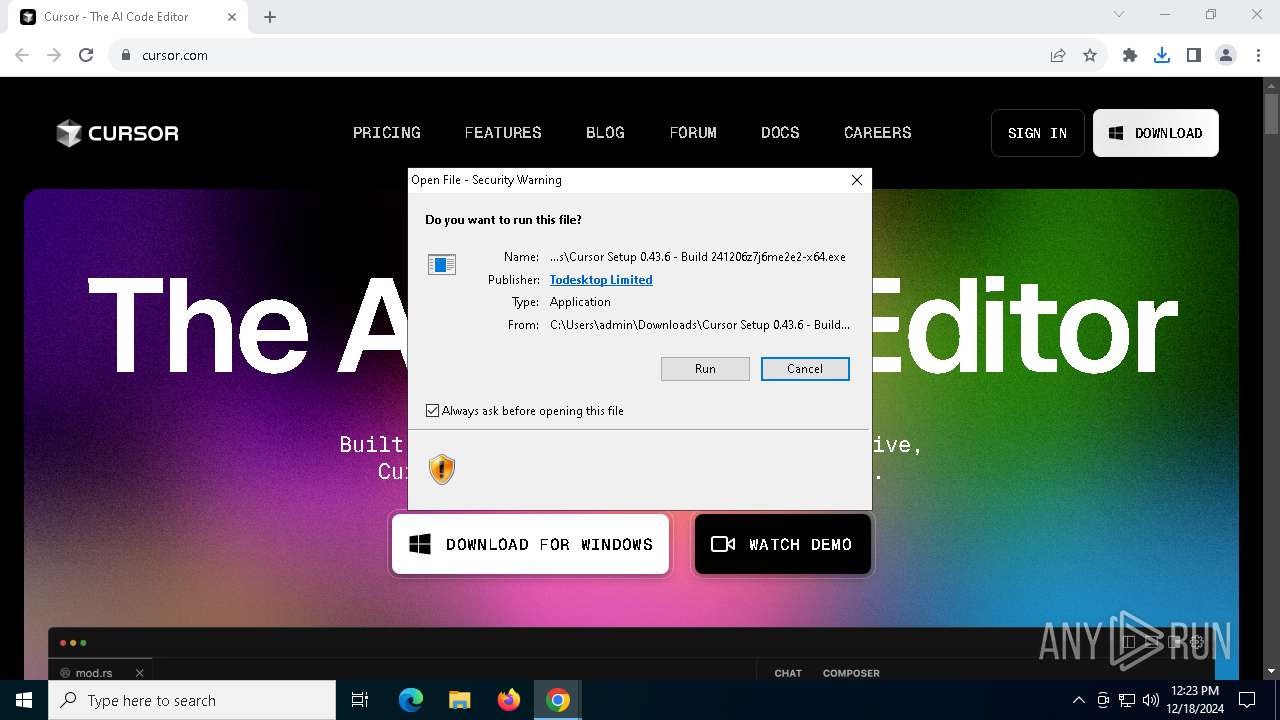This screenshot has width=1280, height=720.
Task: Open the Chrome extensions puzzle icon
Action: [x=1130, y=56]
